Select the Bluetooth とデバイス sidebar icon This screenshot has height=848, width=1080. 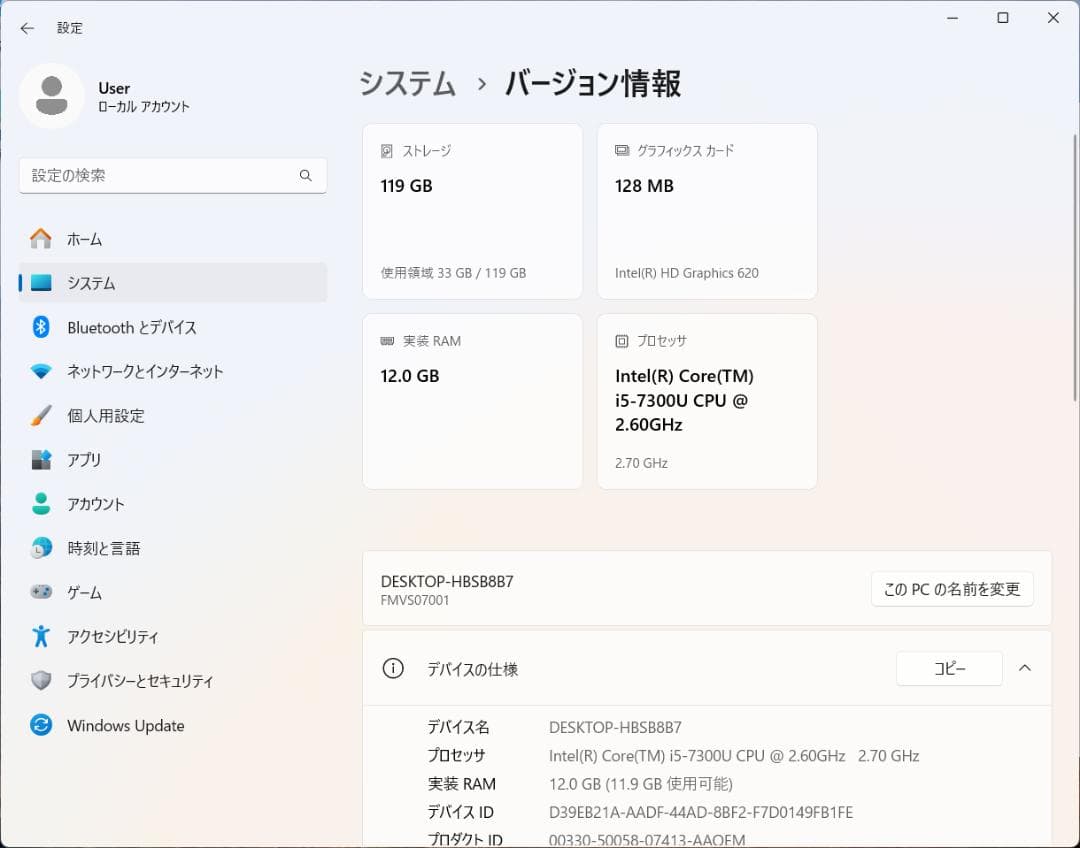coord(40,327)
